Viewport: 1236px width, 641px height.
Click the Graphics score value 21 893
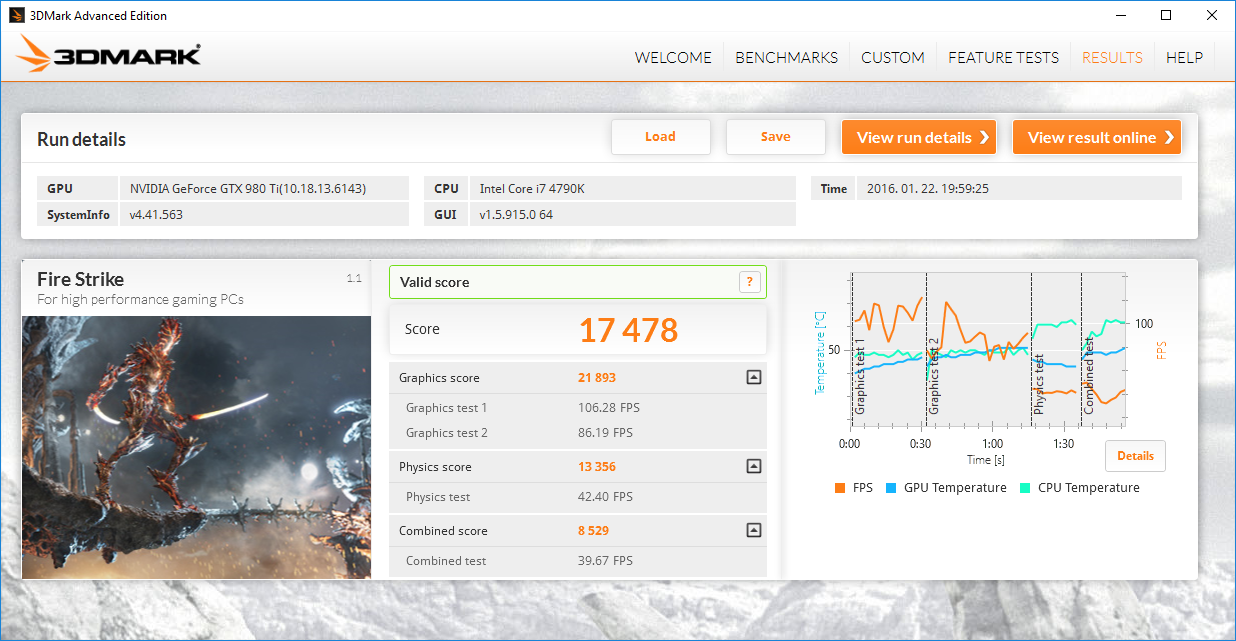597,378
